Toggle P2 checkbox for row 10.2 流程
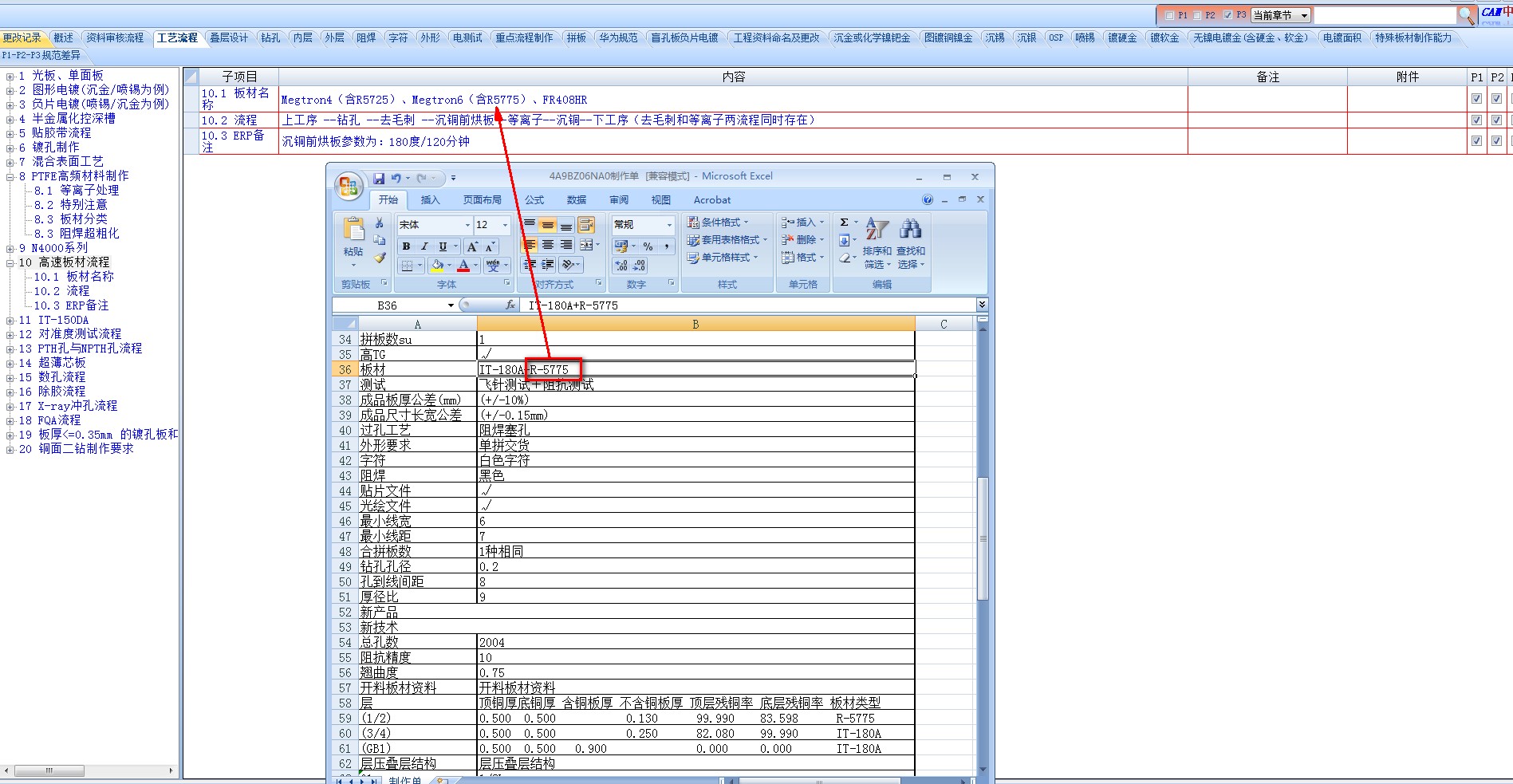 [1496, 120]
